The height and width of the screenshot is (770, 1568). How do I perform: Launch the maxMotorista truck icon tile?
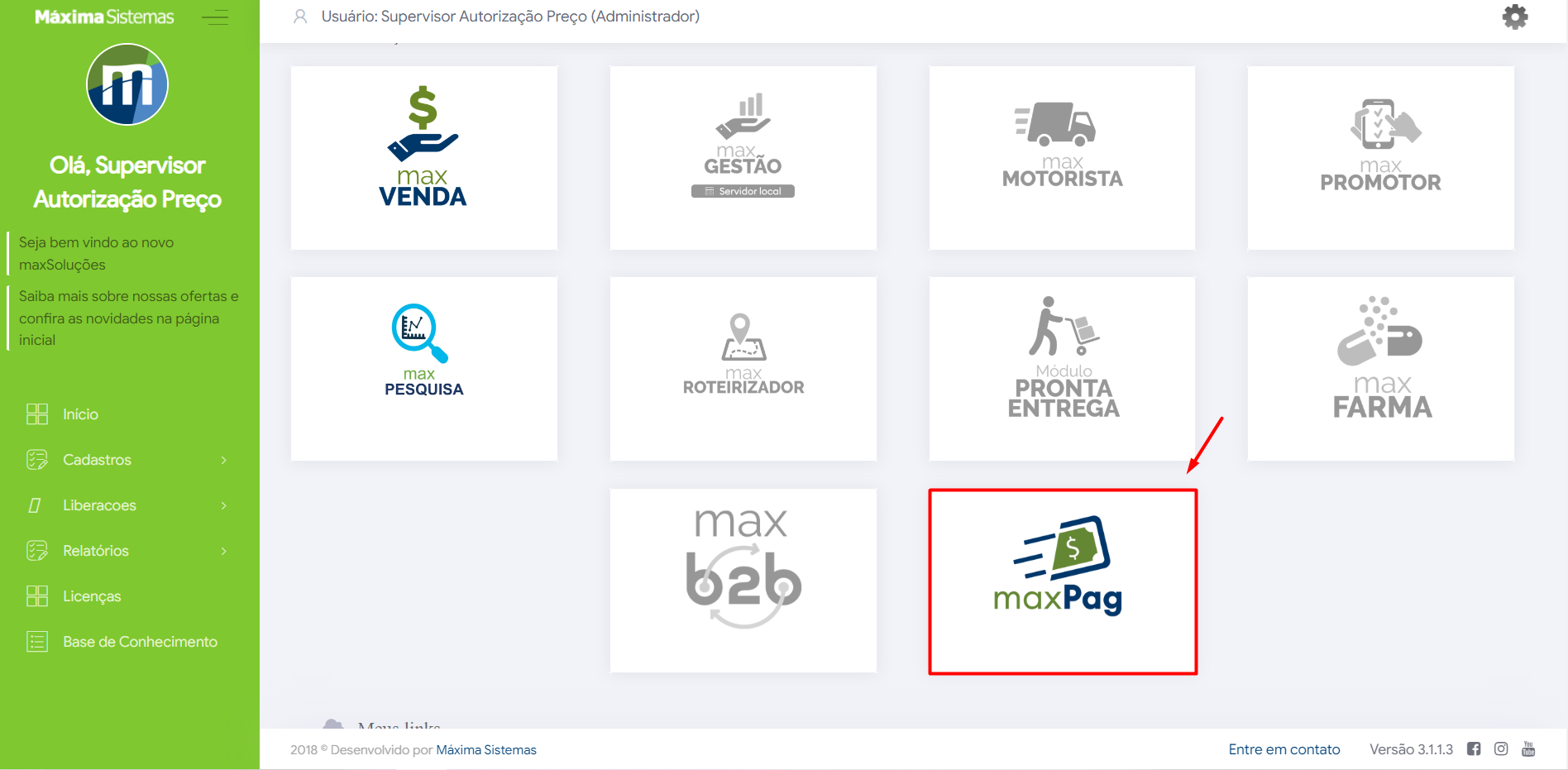tap(1062, 158)
